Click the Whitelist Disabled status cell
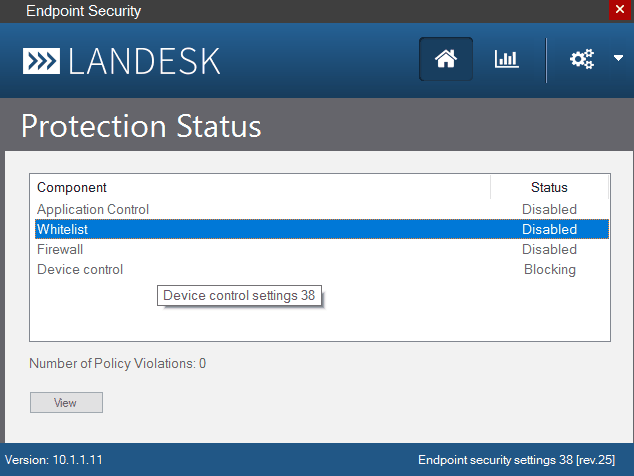Image resolution: width=634 pixels, height=476 pixels. click(549, 229)
